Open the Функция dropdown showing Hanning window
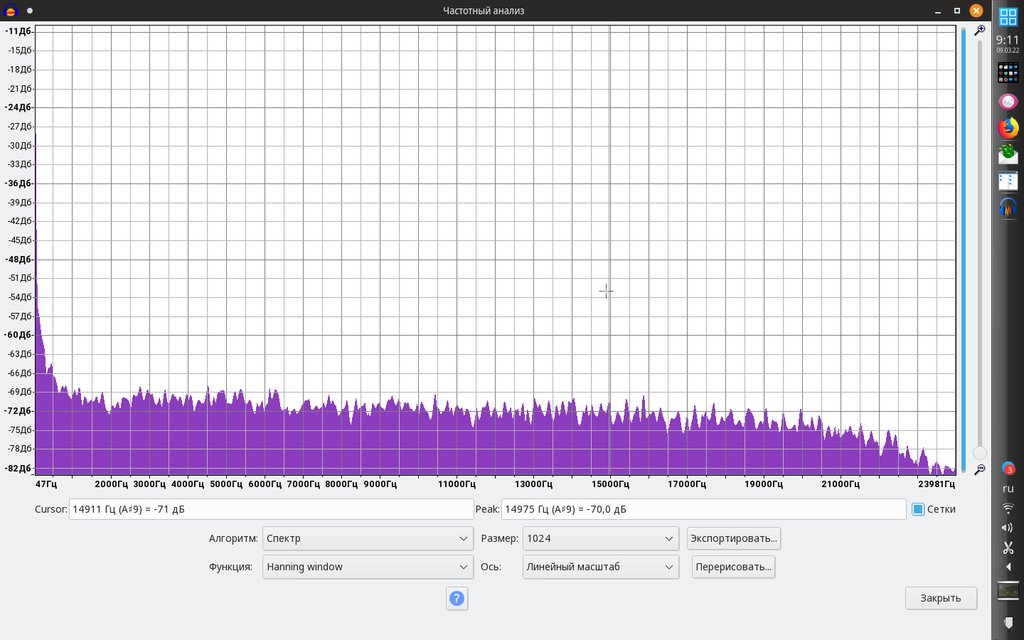The width and height of the screenshot is (1024, 640). (x=368, y=567)
